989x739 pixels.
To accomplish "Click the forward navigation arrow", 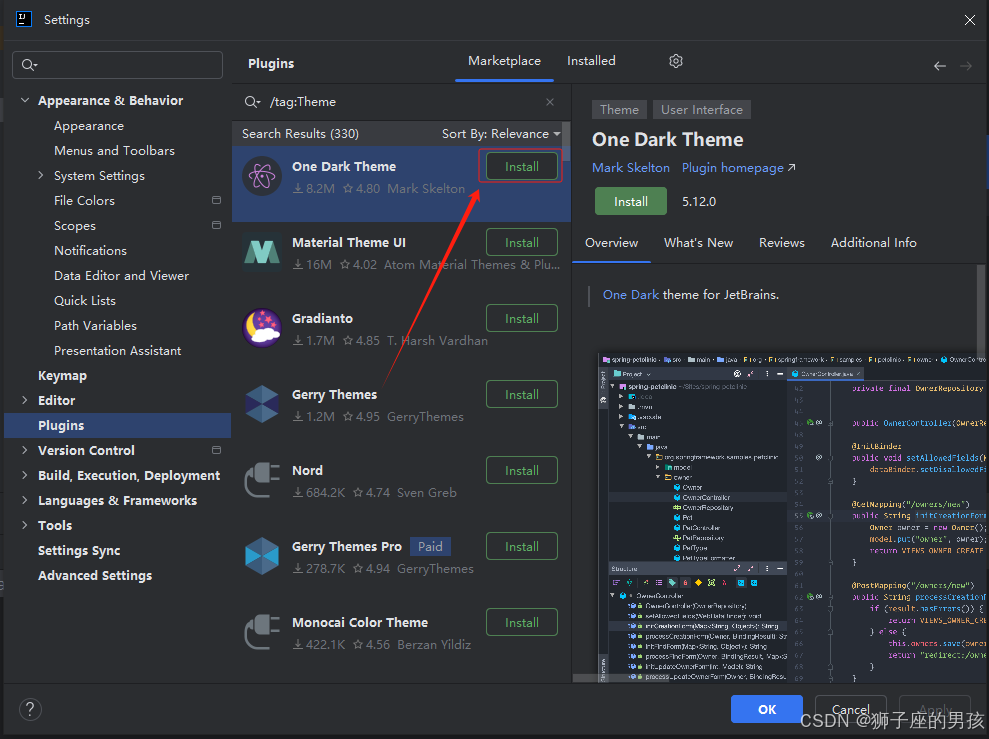I will (966, 66).
